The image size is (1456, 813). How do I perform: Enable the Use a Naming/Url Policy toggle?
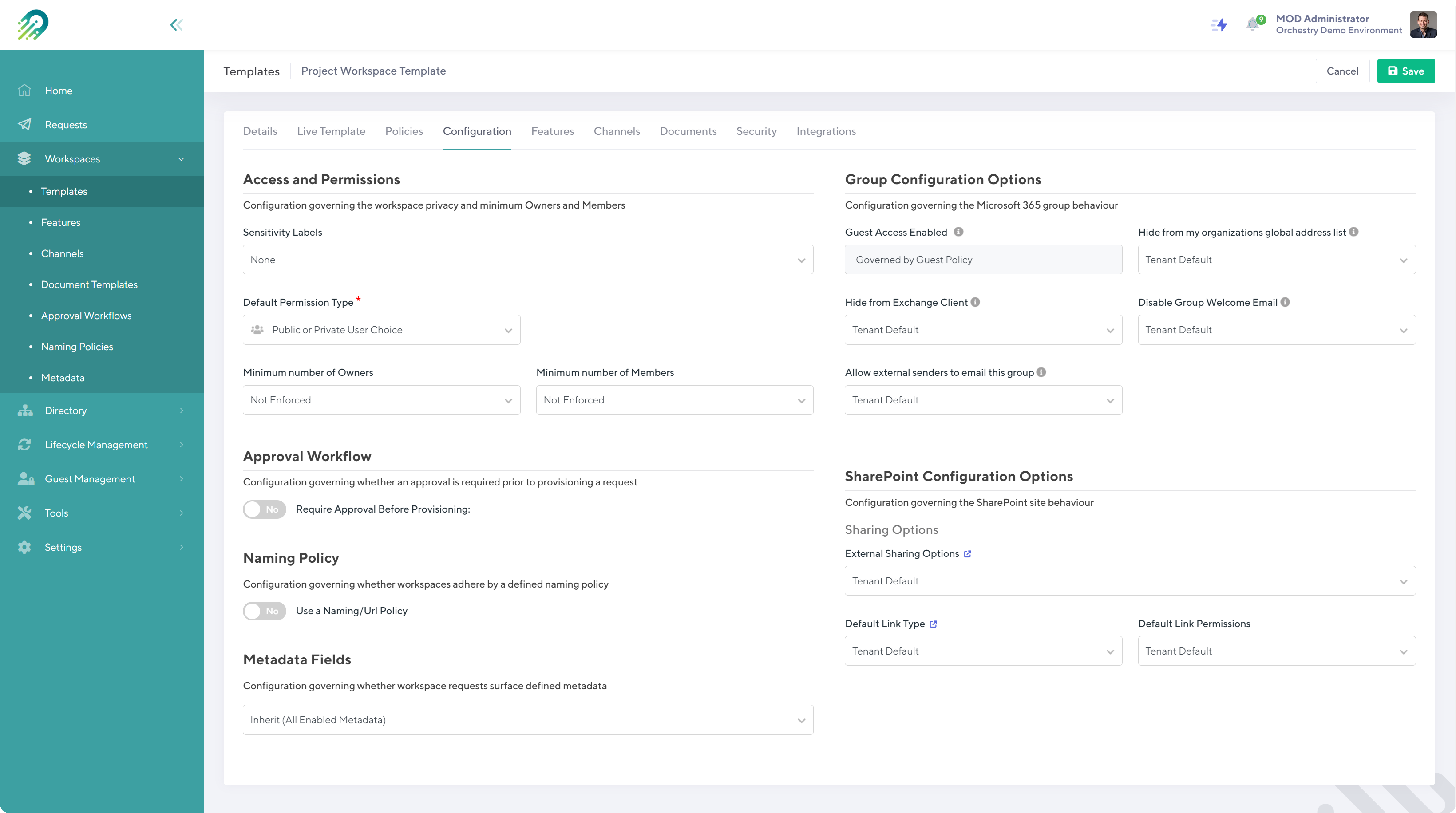(x=265, y=611)
